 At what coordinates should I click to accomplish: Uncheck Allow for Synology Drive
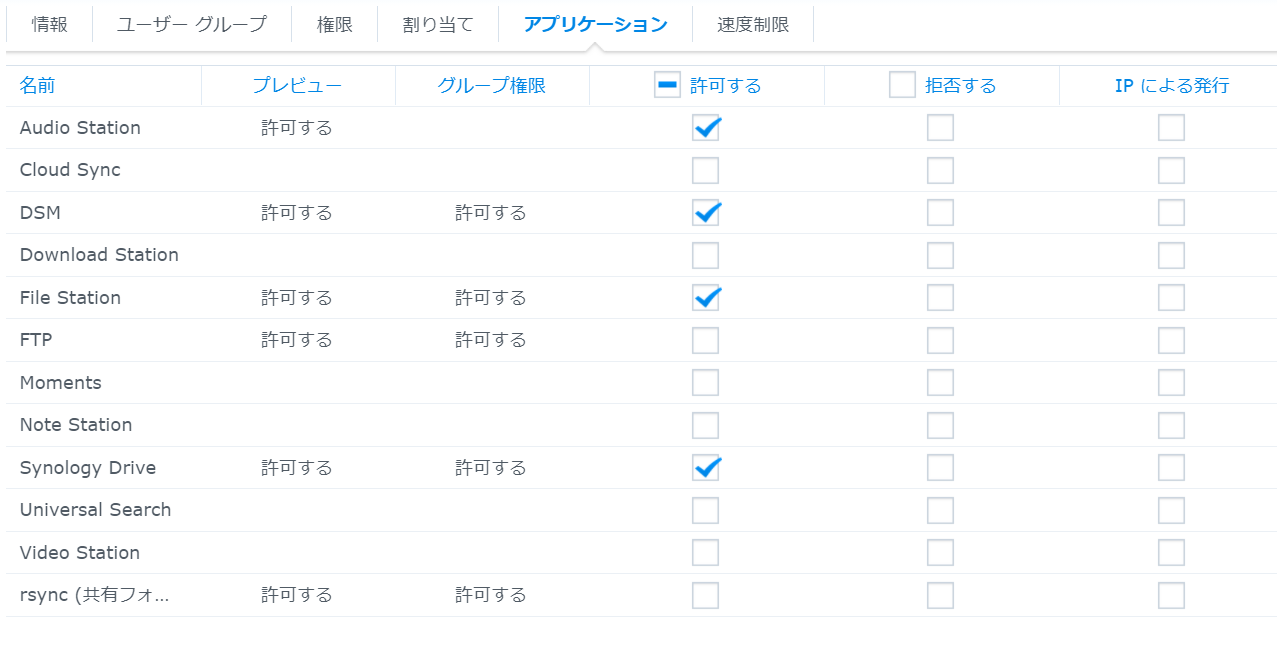705,468
